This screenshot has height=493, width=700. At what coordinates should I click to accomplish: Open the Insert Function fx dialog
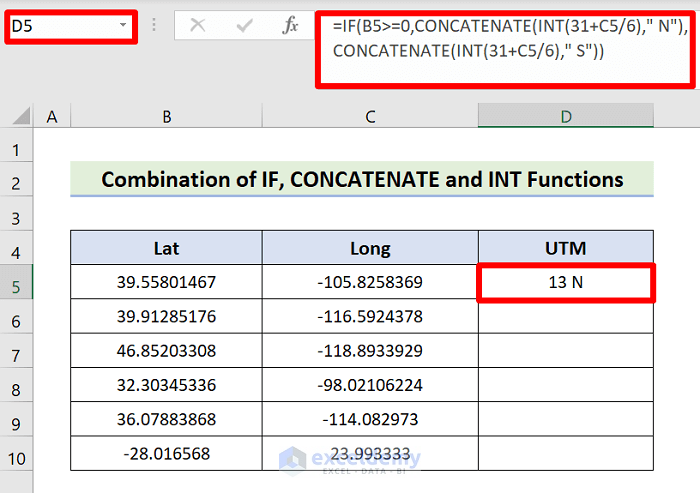(x=290, y=26)
